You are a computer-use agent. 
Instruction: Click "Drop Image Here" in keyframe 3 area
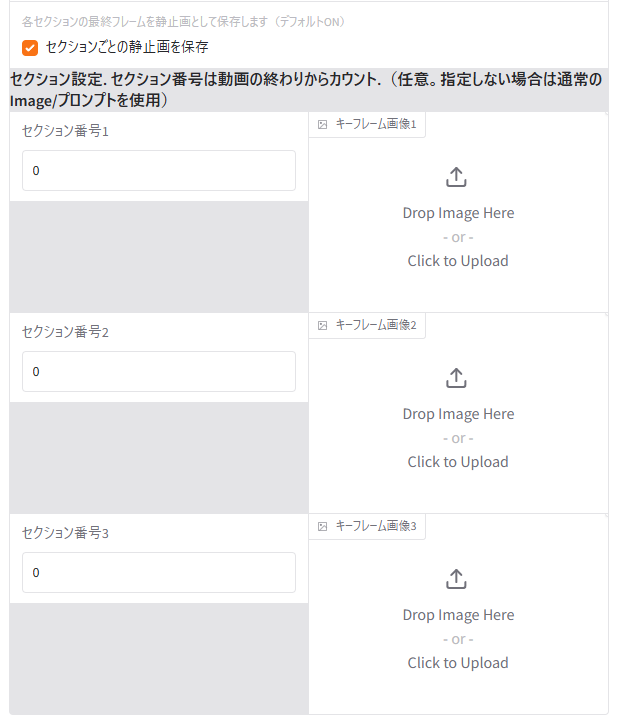(x=458, y=615)
